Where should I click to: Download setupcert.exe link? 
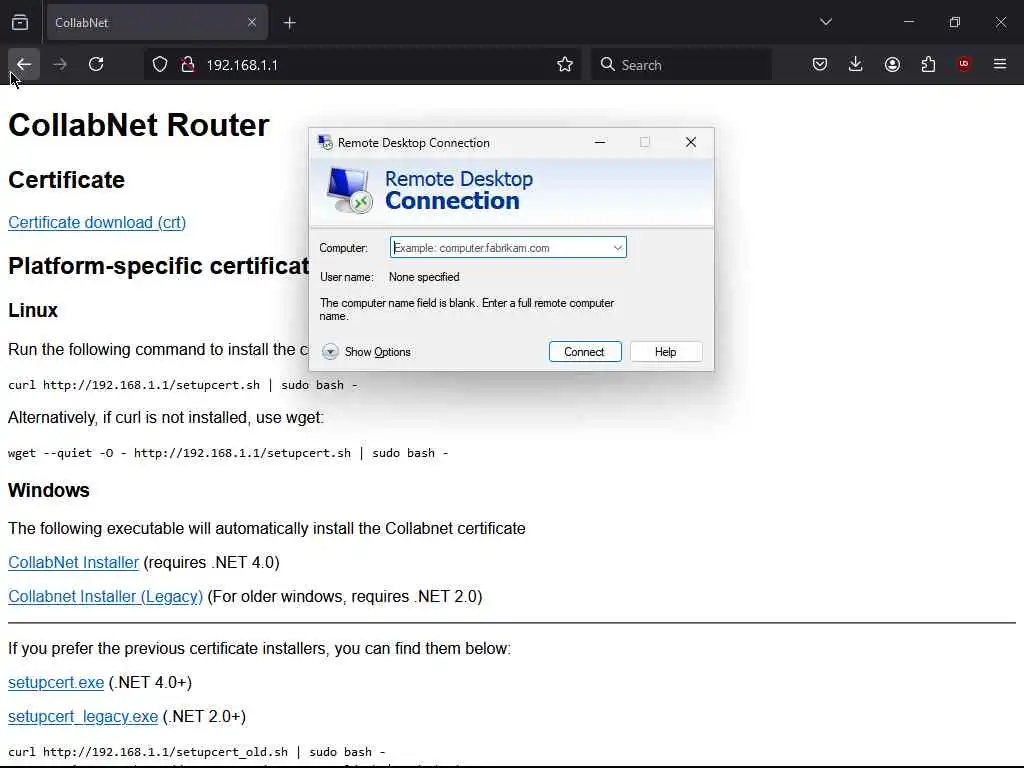tap(56, 682)
